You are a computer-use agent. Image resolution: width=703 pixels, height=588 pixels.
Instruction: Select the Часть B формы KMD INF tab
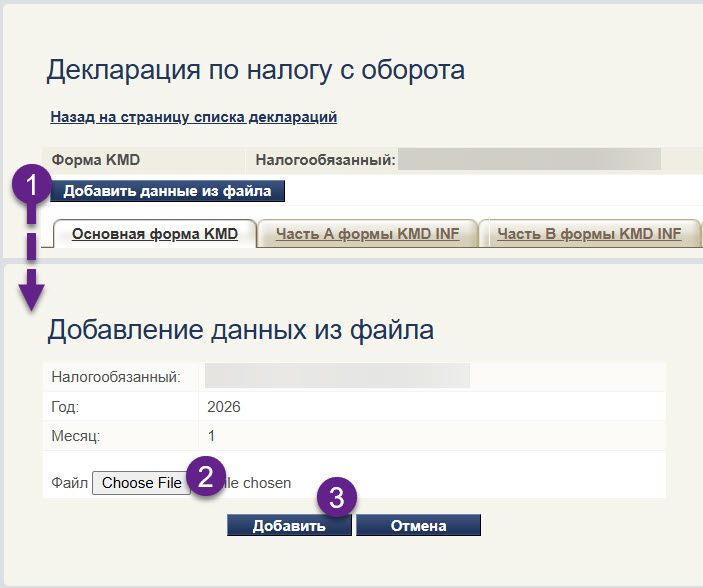589,234
